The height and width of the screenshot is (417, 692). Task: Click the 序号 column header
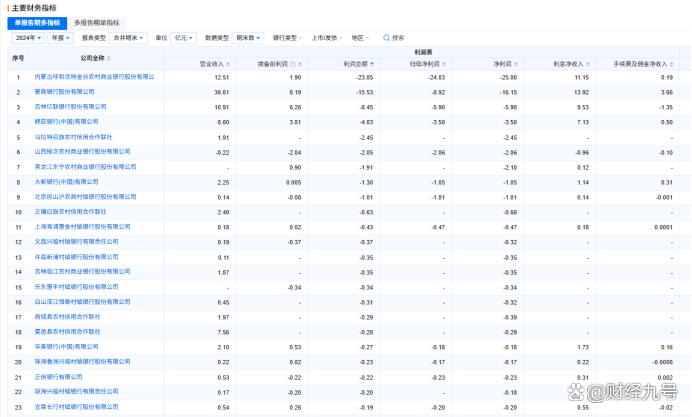click(x=18, y=58)
